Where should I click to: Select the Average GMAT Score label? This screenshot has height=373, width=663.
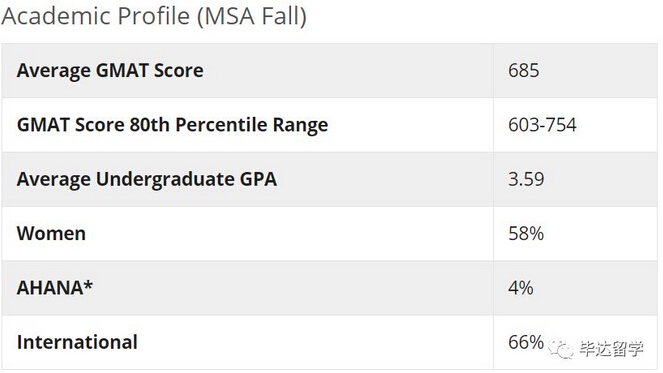pos(110,70)
